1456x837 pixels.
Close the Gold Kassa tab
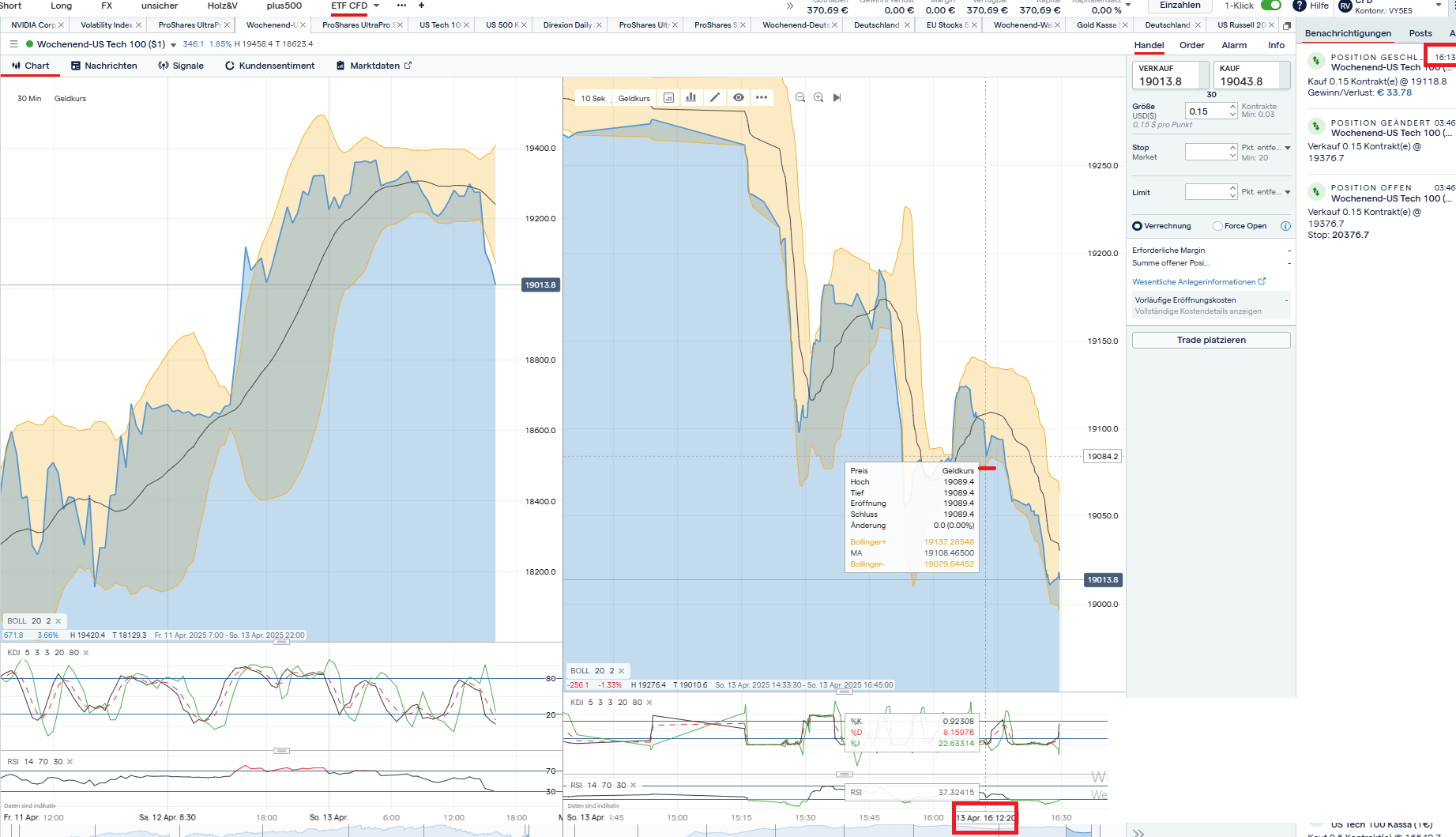click(x=1125, y=25)
